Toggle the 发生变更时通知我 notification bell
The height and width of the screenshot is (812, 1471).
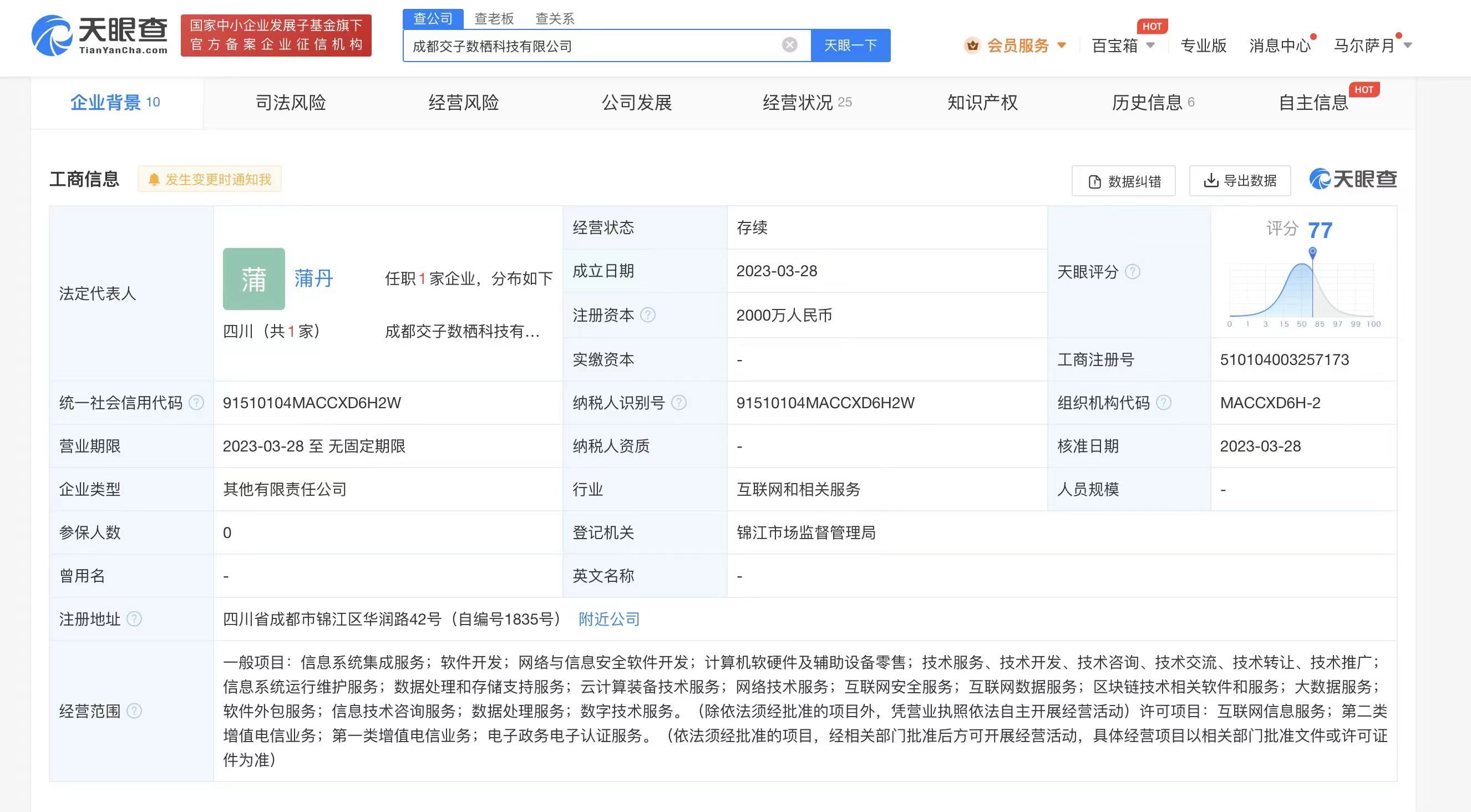(210, 179)
